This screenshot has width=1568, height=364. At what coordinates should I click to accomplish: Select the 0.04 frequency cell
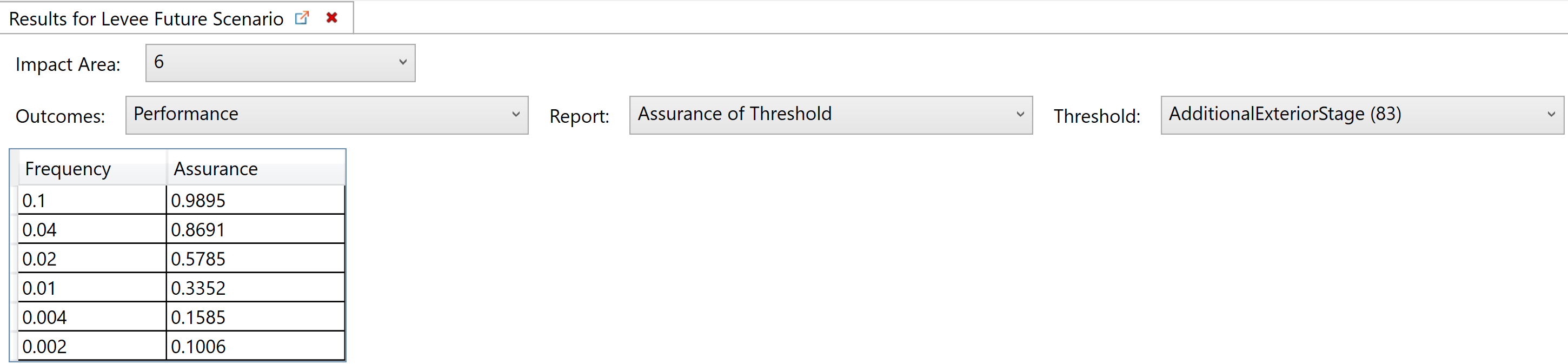click(x=92, y=229)
